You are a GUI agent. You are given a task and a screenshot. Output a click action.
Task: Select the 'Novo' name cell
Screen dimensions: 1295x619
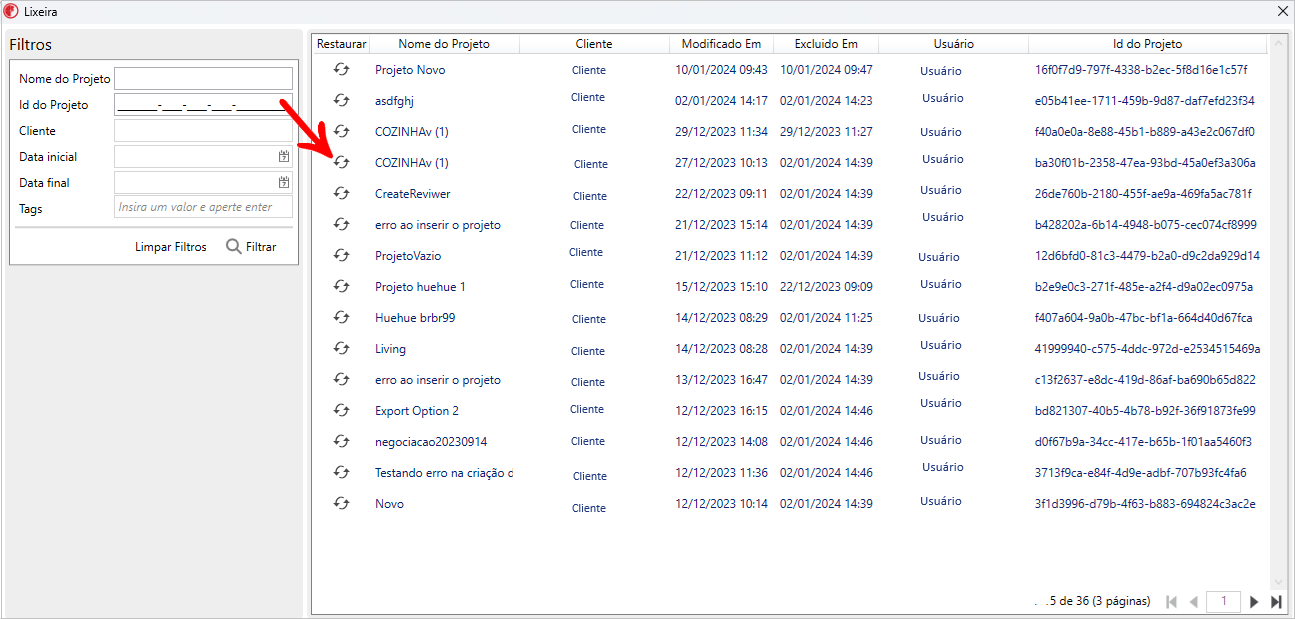coord(389,504)
